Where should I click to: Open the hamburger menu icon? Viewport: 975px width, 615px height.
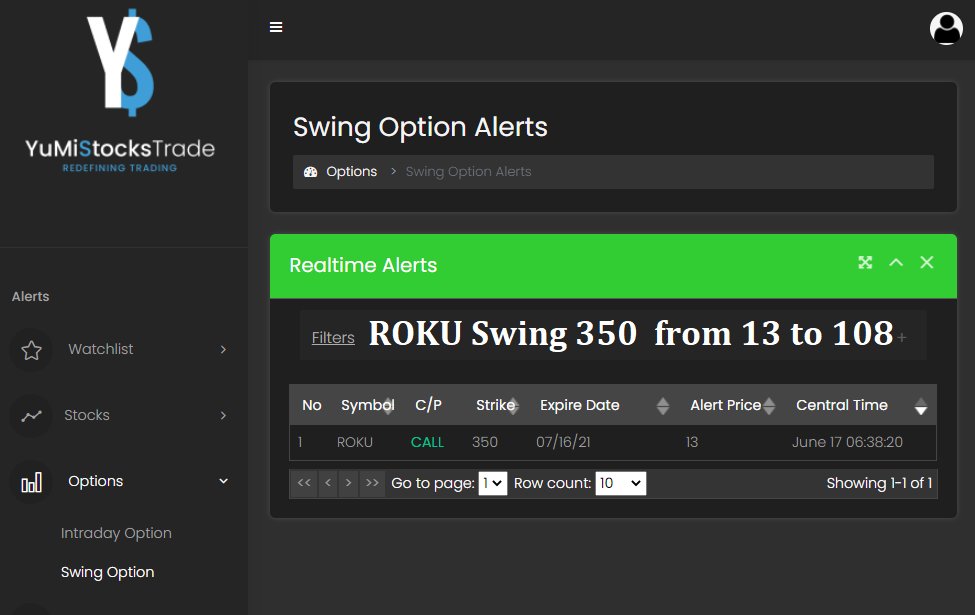276,27
